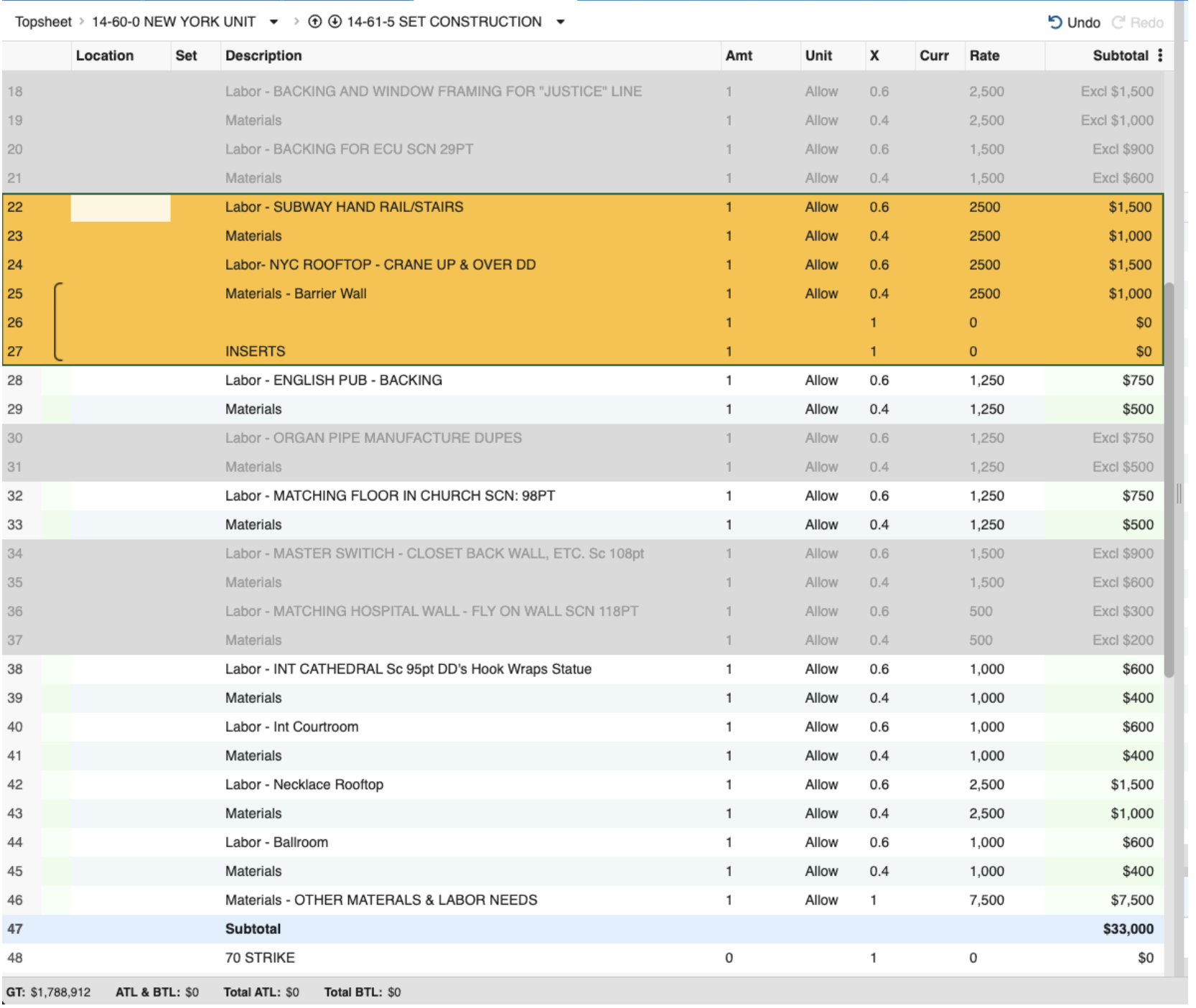Click the panel resize handle on right edge
This screenshot has height=1008, width=1196.
coord(1179,493)
